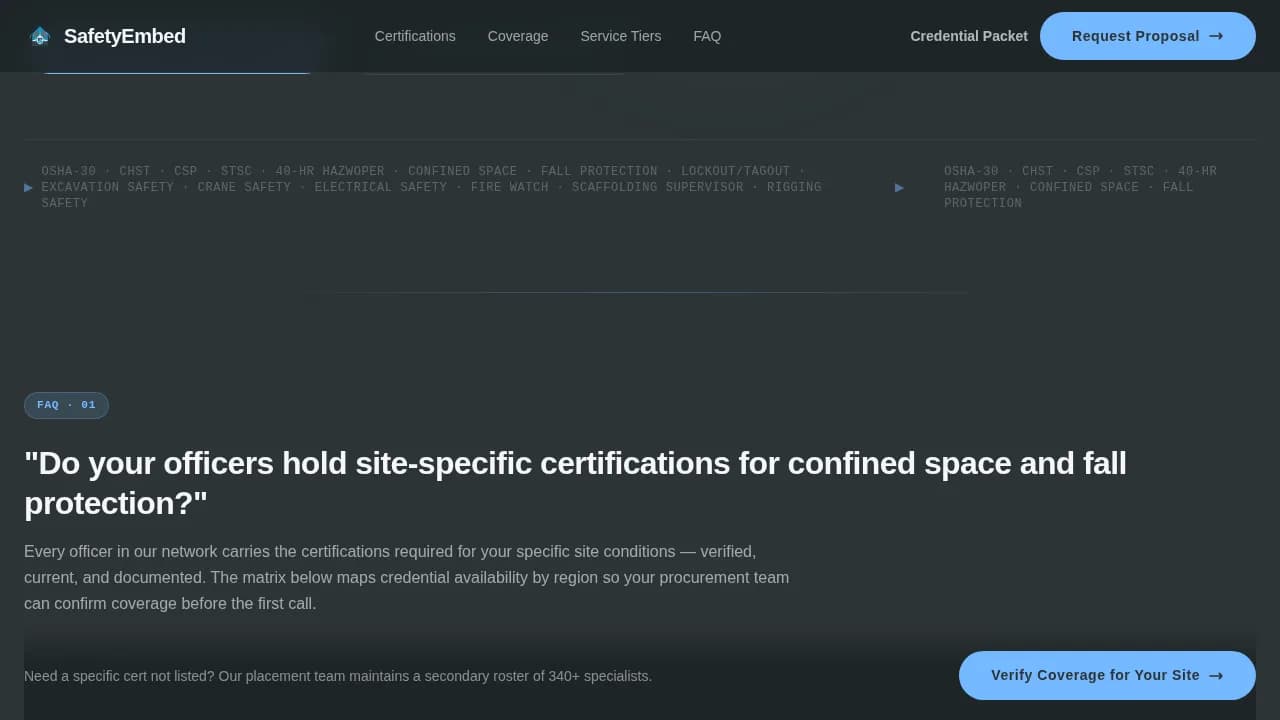Image resolution: width=1280 pixels, height=720 pixels.
Task: Go to the Certifications nav item
Action: [415, 36]
